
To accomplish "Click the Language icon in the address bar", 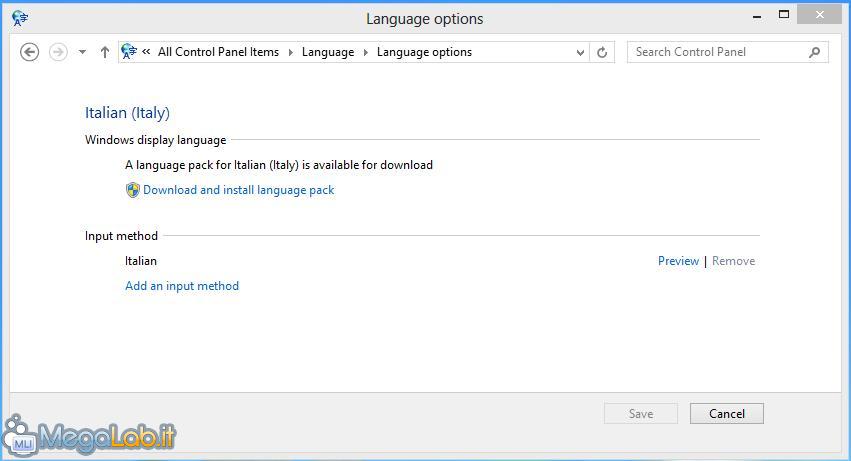I will [129, 52].
